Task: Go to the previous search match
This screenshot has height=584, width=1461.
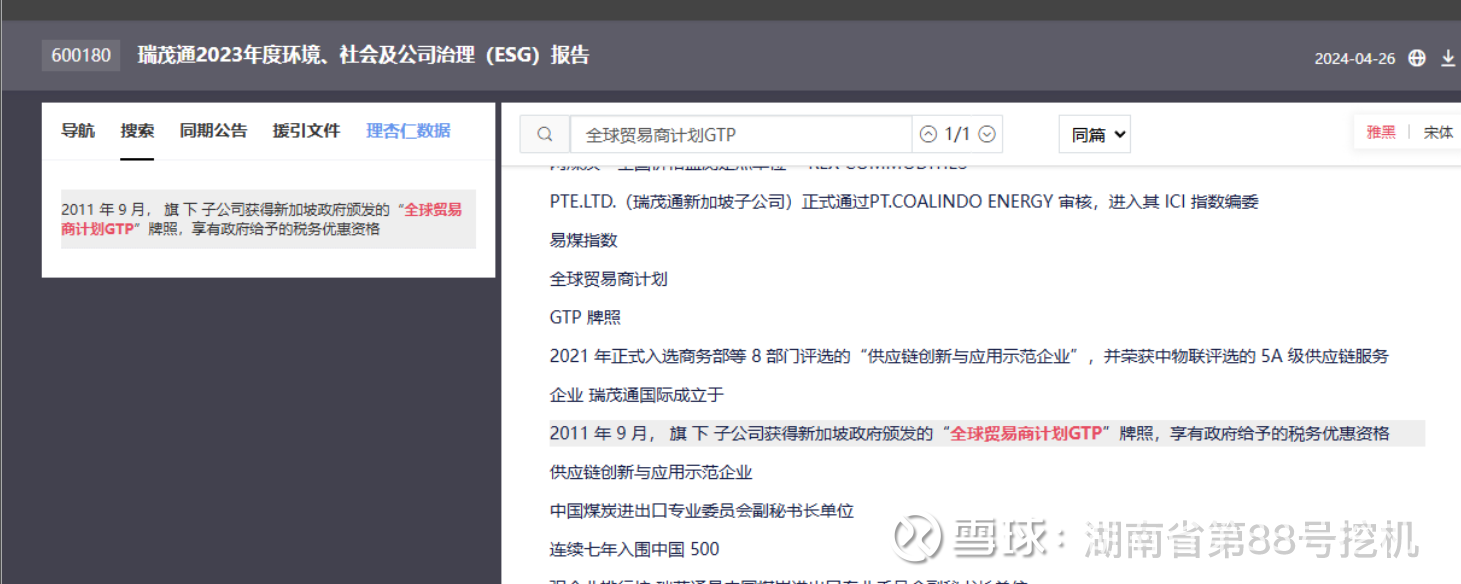Action: click(x=928, y=134)
